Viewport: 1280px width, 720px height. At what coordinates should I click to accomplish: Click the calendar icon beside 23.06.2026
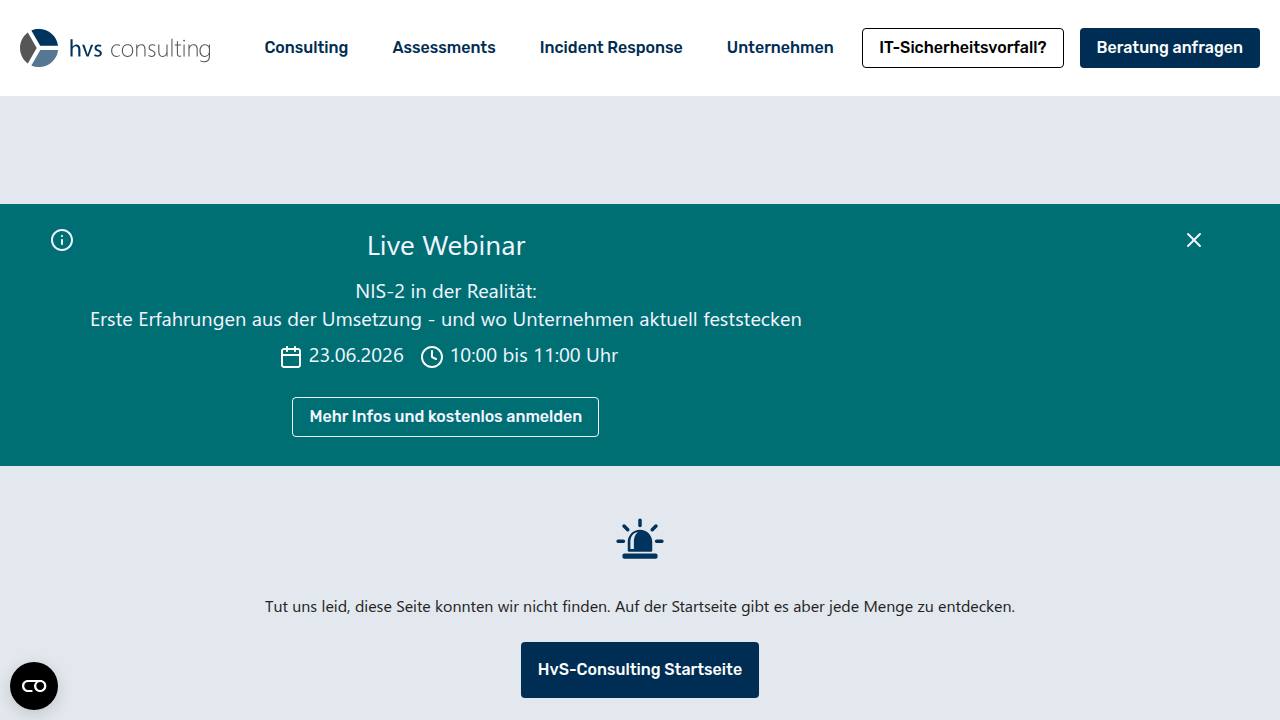click(291, 357)
